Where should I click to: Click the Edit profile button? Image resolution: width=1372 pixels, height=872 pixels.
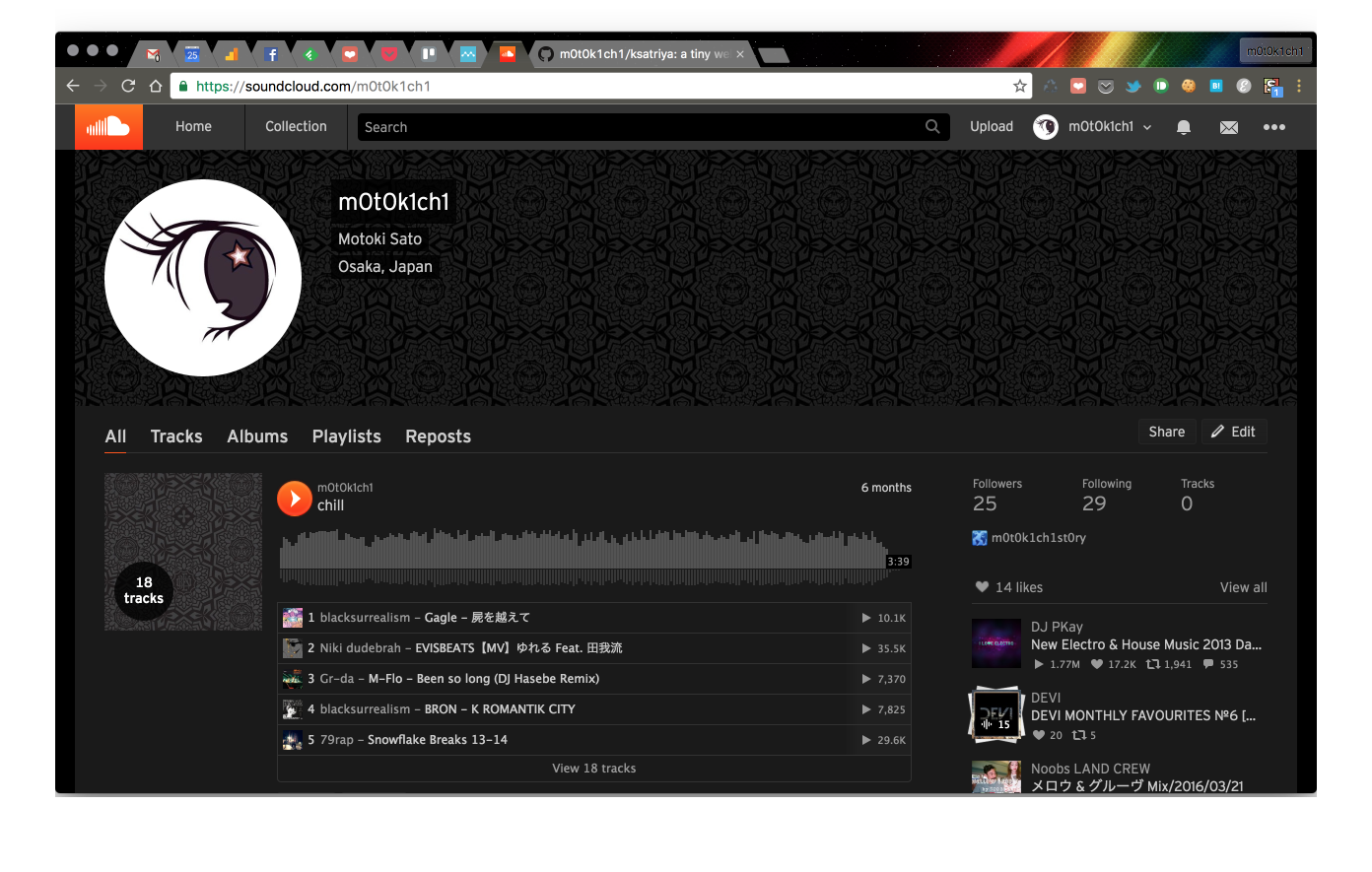tap(1233, 432)
